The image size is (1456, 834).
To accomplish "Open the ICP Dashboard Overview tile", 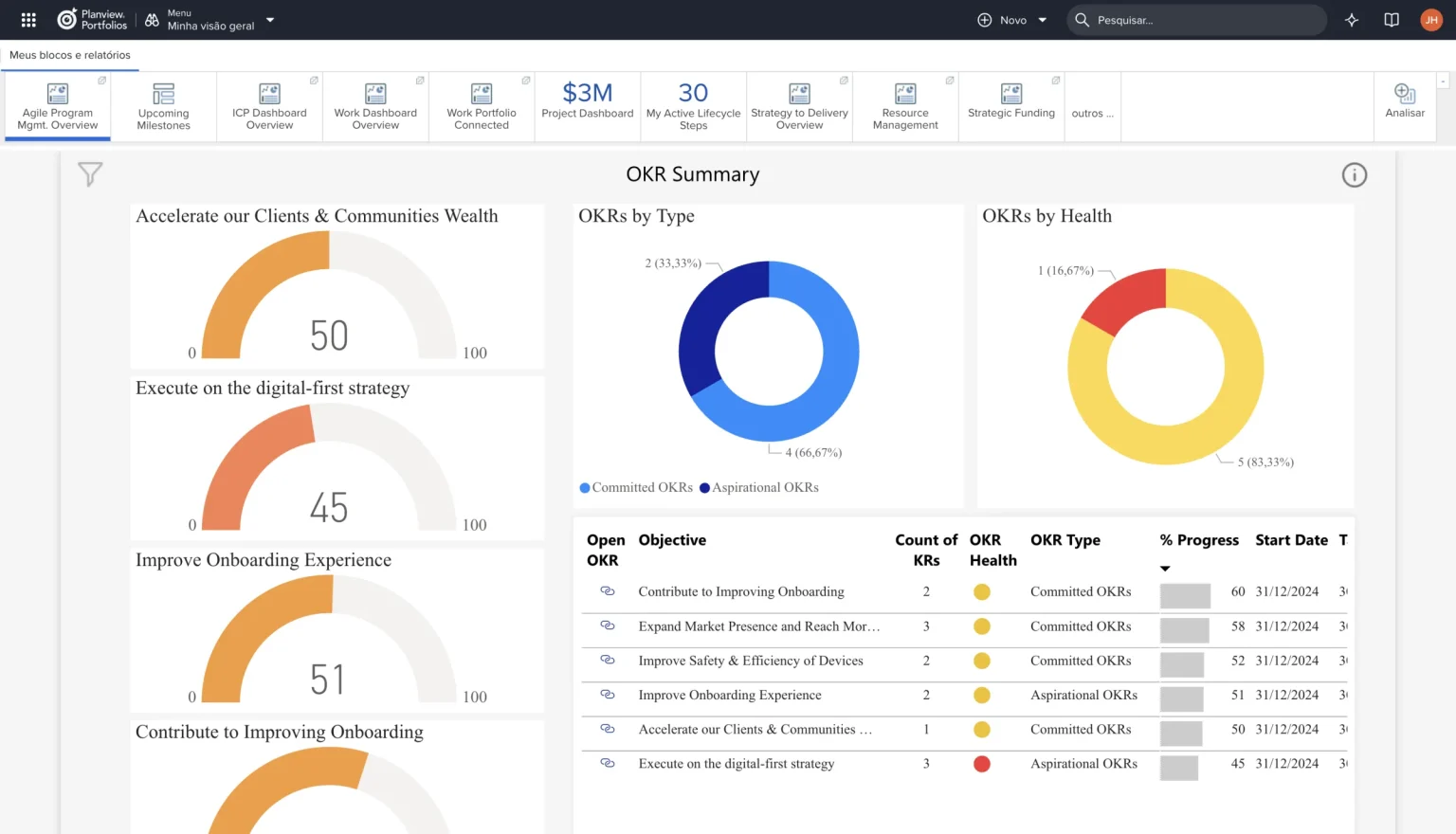I will (x=270, y=106).
